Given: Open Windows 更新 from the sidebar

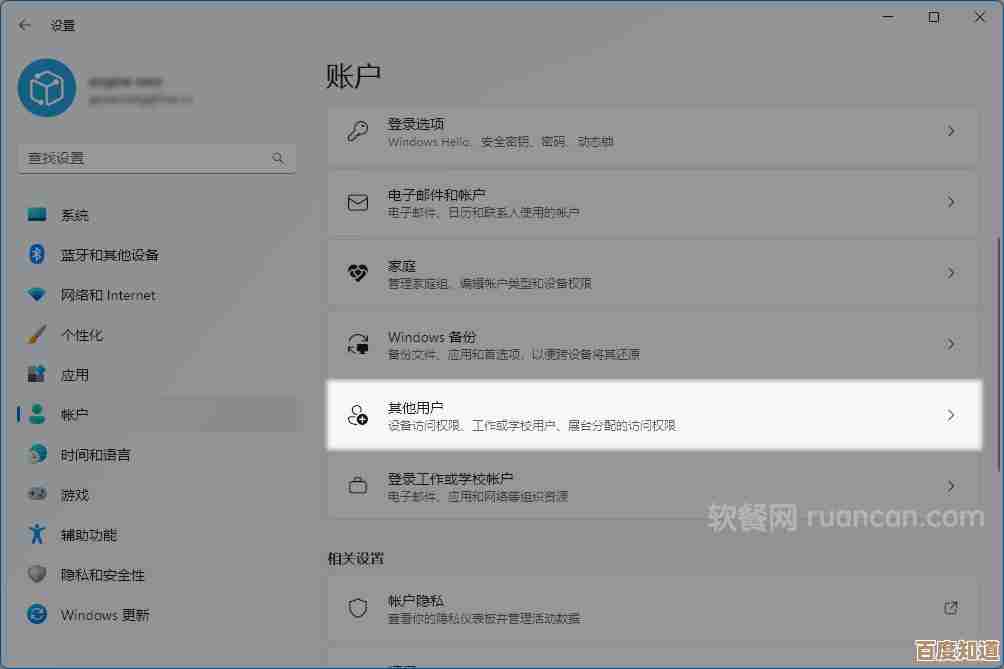Looking at the screenshot, I should click(x=35, y=614).
